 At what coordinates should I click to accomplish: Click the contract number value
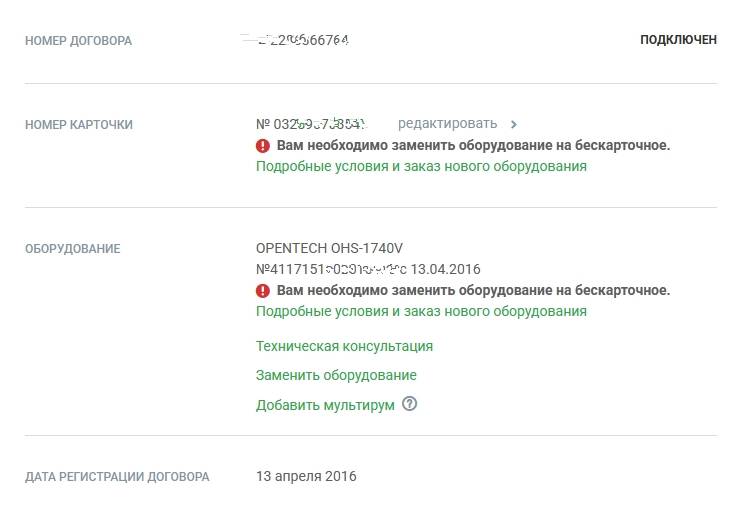pyautogui.click(x=303, y=40)
